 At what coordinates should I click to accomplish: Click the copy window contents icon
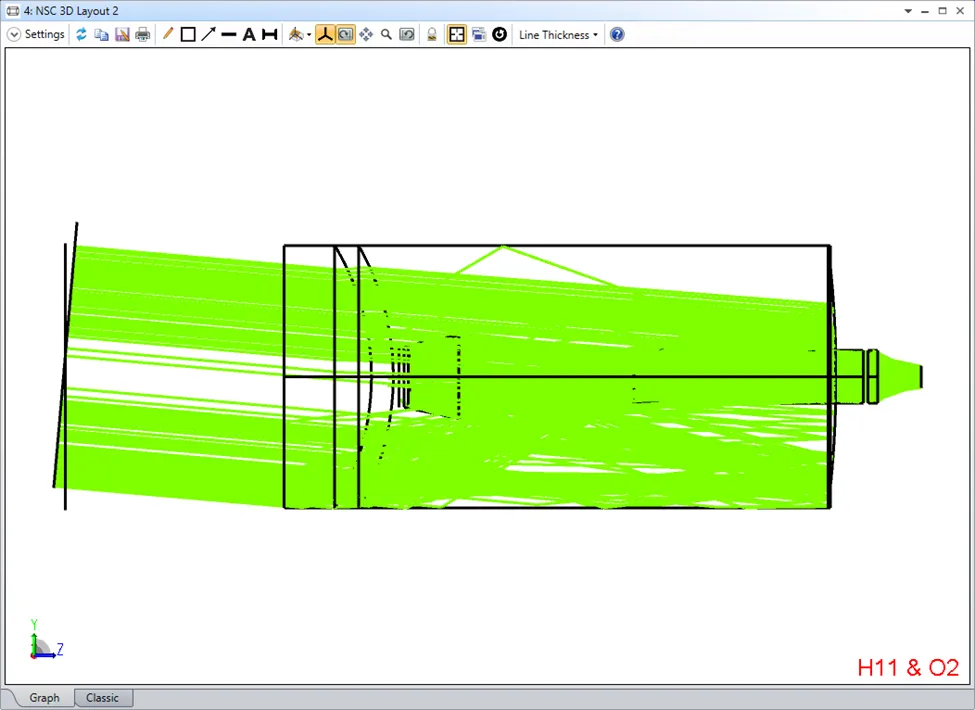pos(101,34)
